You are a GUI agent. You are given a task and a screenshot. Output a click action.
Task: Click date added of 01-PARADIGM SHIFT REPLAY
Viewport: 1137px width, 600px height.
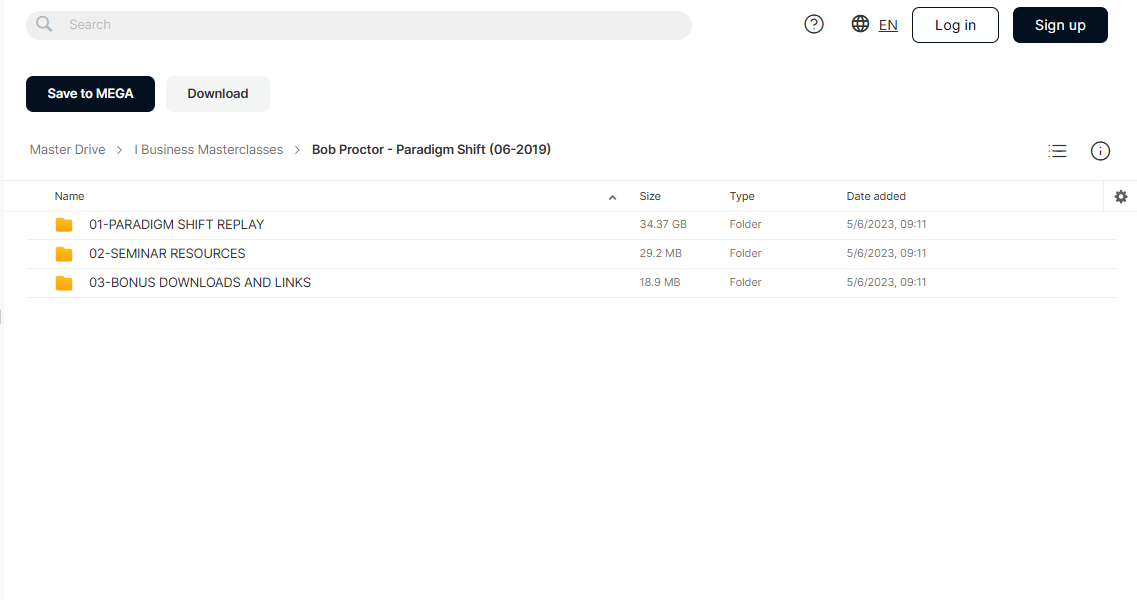(886, 225)
